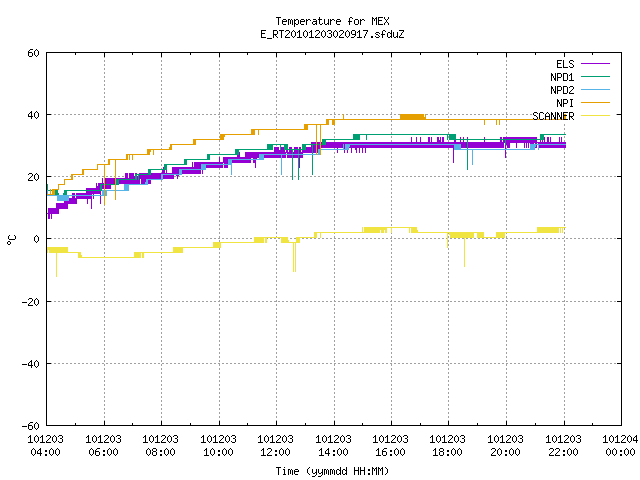The image size is (640, 480).
Task: Click the purple ELS legend line sample
Action: tap(595, 64)
